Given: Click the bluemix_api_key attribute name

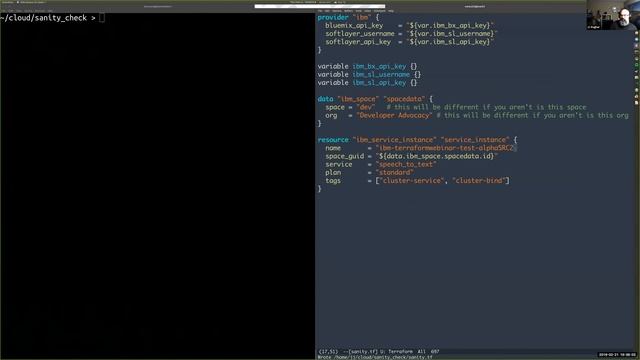Looking at the screenshot, I should (354, 26).
